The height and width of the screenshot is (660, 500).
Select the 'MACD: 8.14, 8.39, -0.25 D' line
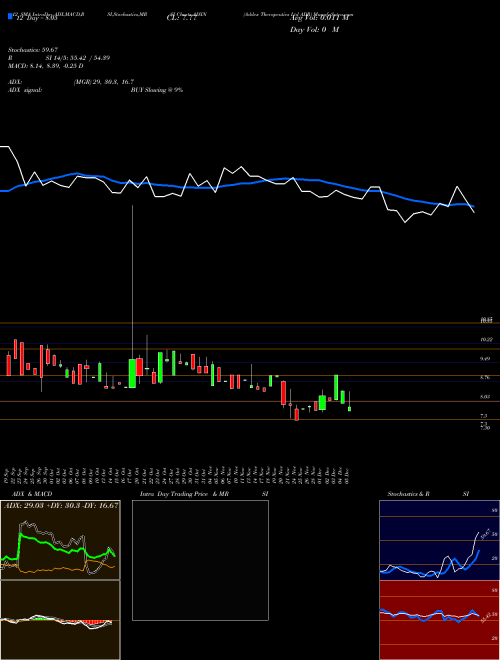45,66
